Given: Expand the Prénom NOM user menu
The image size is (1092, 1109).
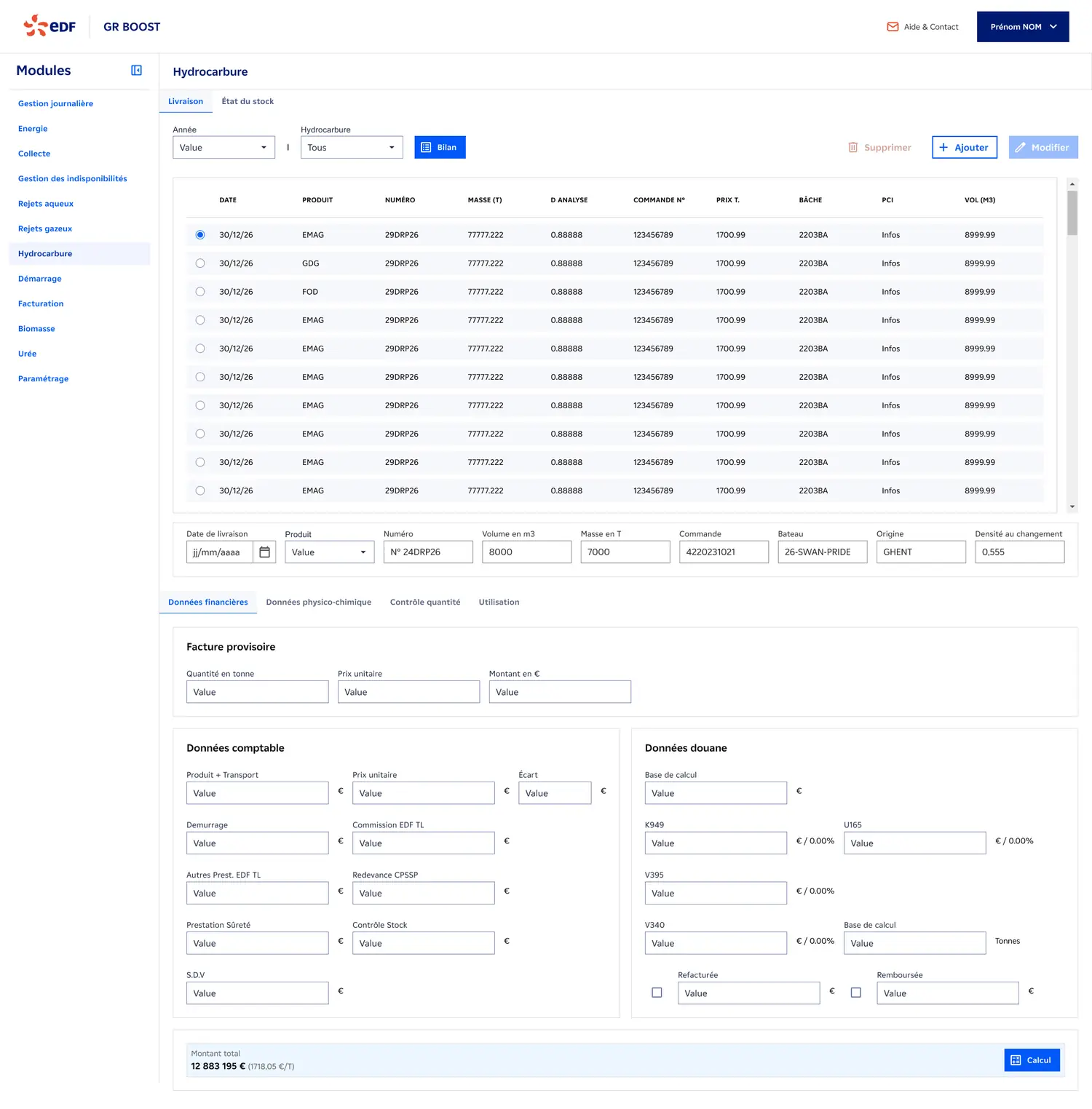Looking at the screenshot, I should (x=1023, y=27).
